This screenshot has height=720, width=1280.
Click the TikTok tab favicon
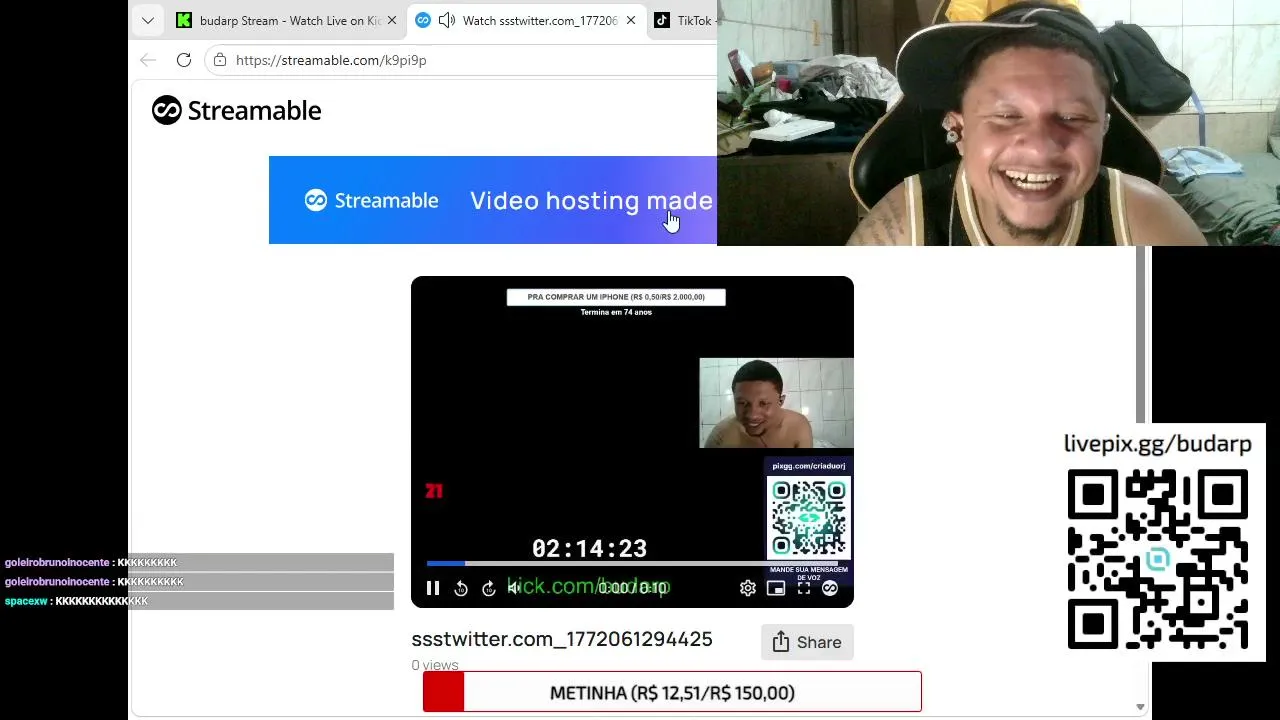pos(662,20)
